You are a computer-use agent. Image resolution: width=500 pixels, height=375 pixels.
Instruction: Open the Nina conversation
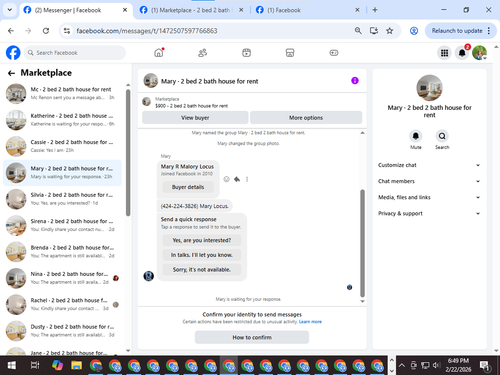(62, 278)
